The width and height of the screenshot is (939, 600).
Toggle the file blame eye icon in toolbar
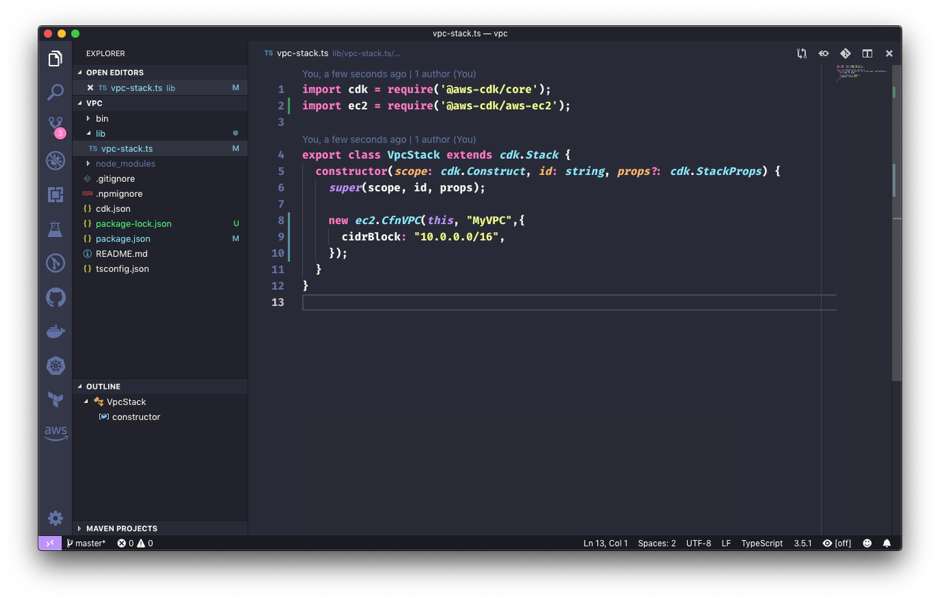823,54
